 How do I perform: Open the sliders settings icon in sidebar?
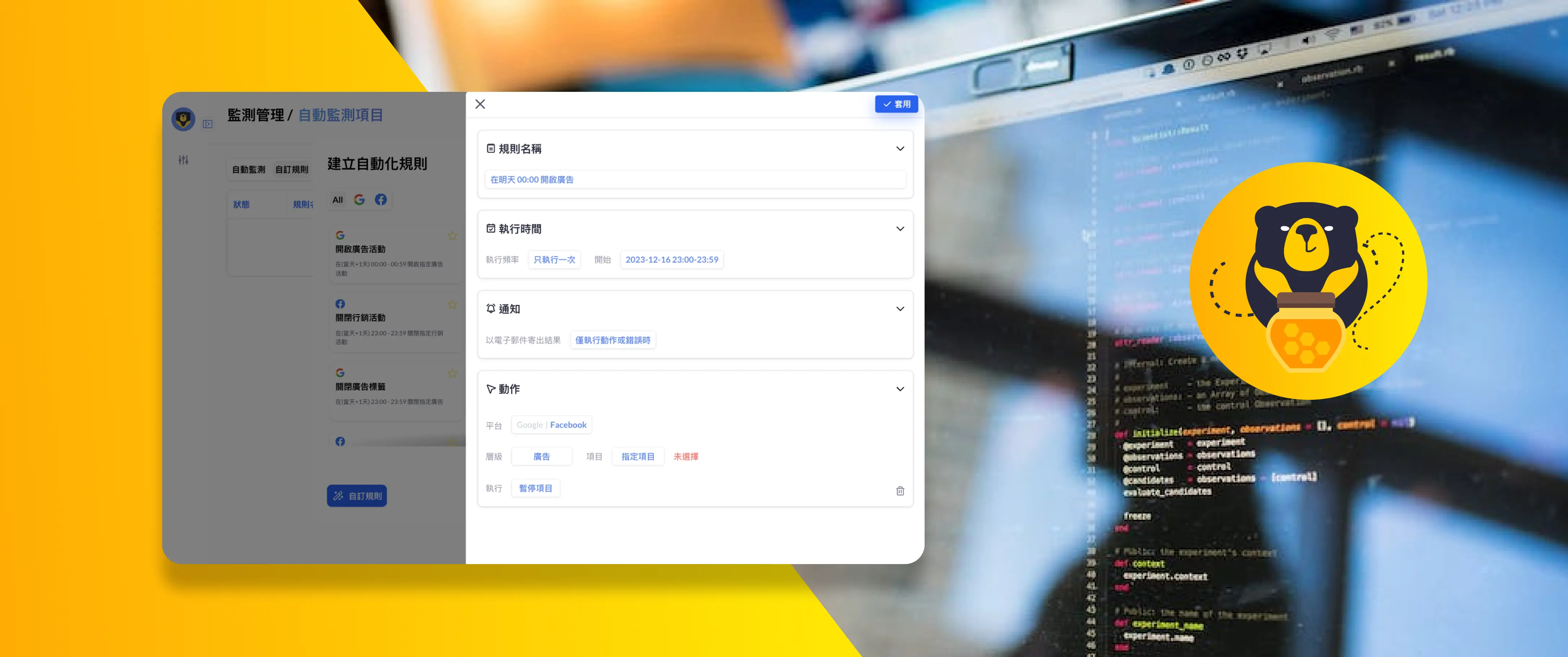[183, 160]
